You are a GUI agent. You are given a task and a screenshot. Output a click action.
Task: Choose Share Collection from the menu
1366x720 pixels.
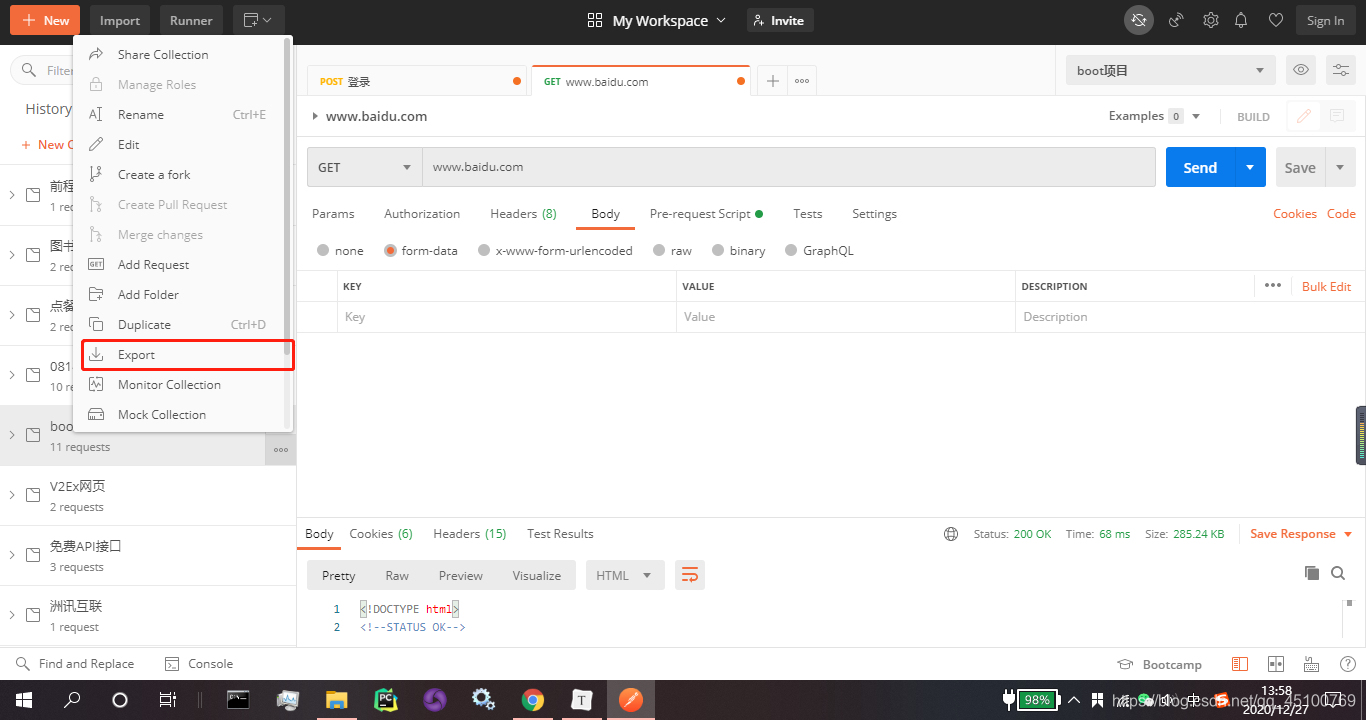pos(180,55)
